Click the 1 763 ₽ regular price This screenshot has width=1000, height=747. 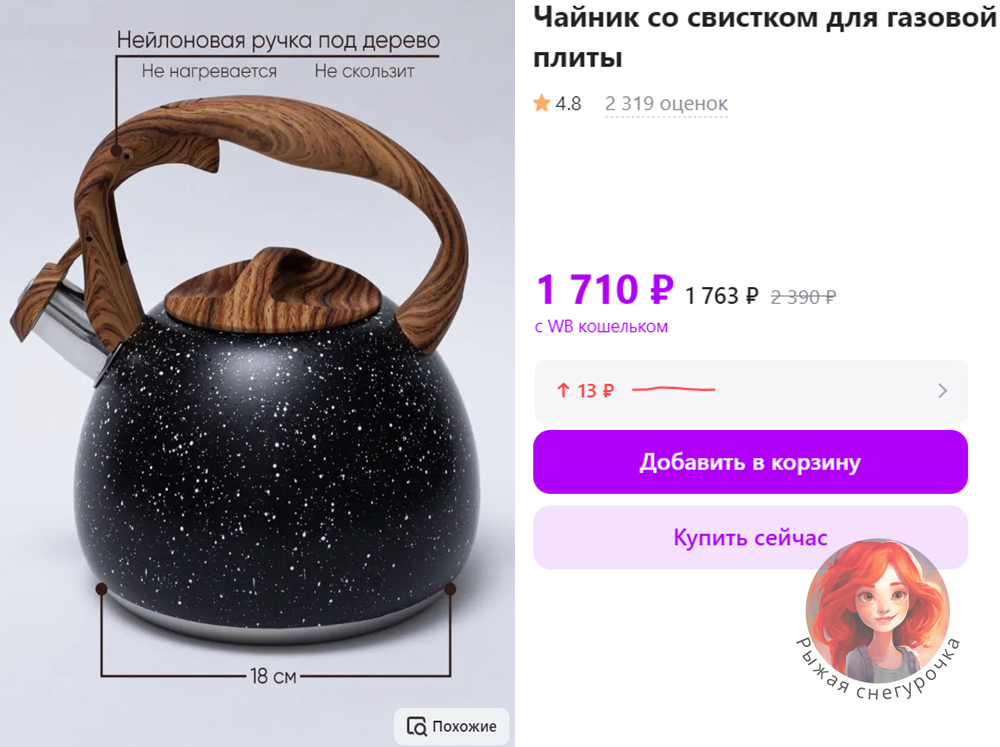[721, 296]
